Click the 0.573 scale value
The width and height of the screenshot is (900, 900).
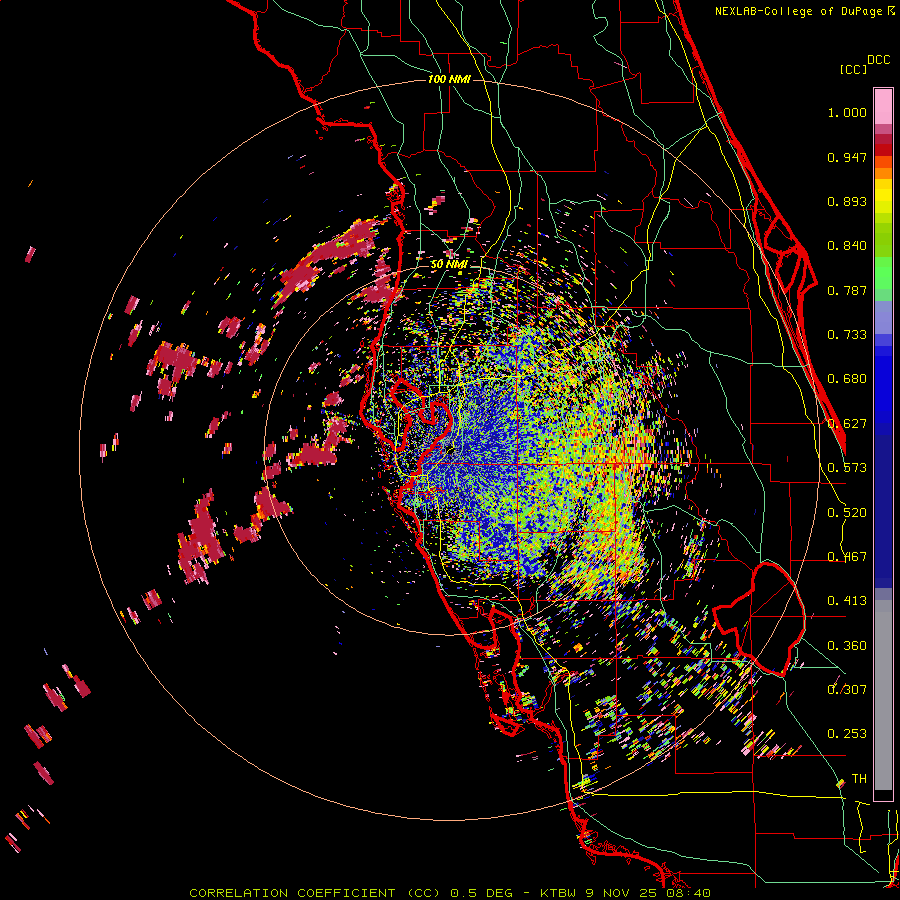pyautogui.click(x=847, y=468)
